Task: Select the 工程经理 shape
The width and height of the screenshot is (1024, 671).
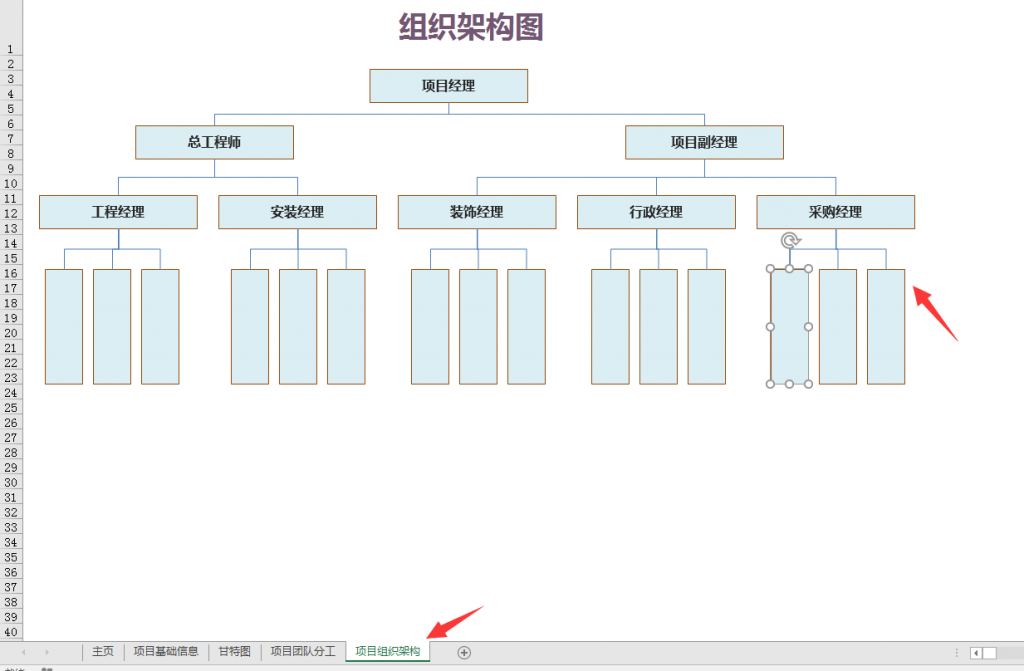Action: (x=118, y=212)
